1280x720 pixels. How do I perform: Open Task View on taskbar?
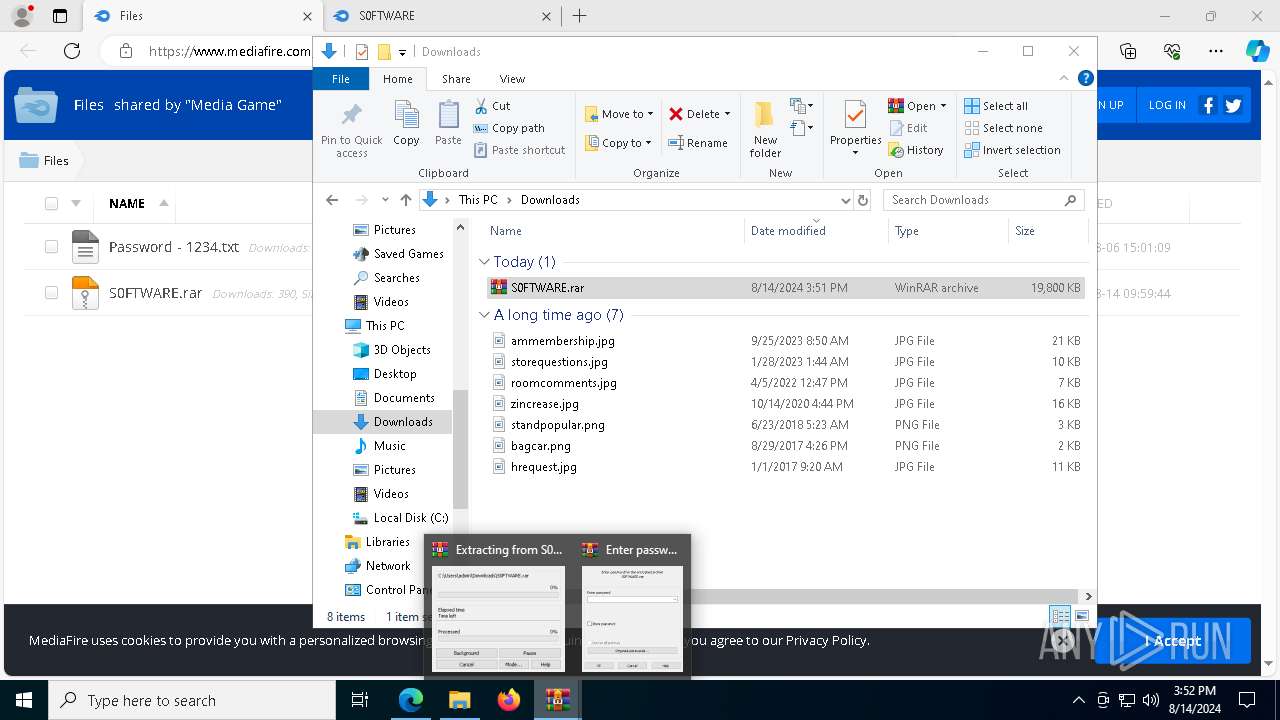(361, 700)
